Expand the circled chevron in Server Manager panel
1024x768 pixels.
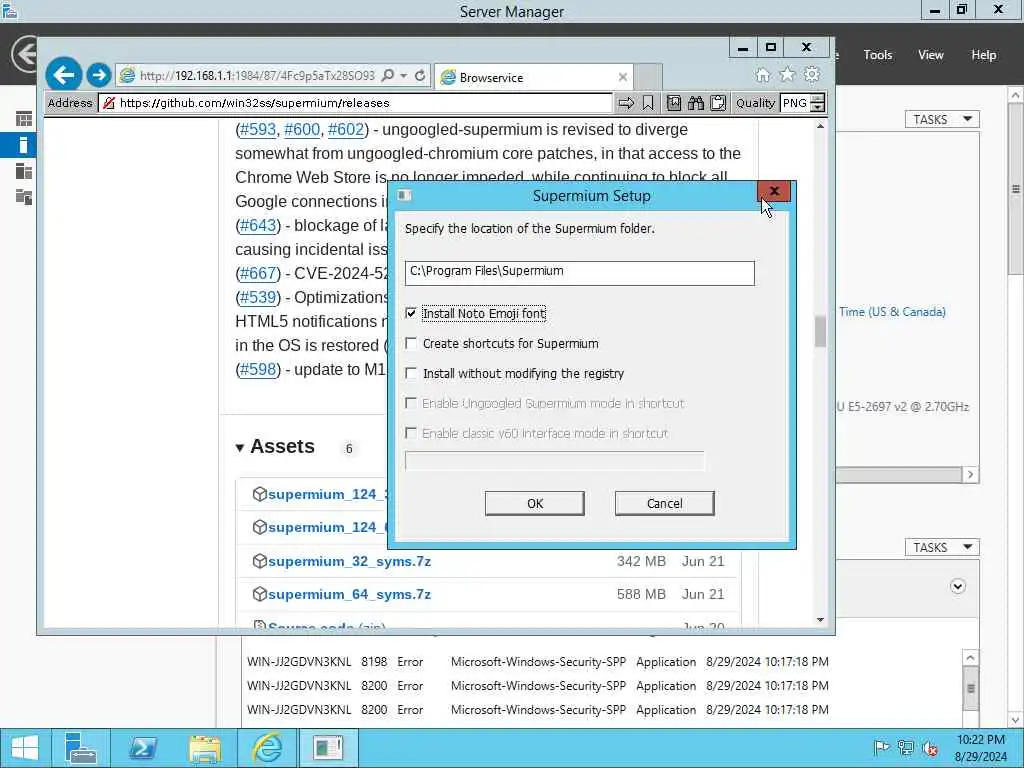tap(958, 586)
